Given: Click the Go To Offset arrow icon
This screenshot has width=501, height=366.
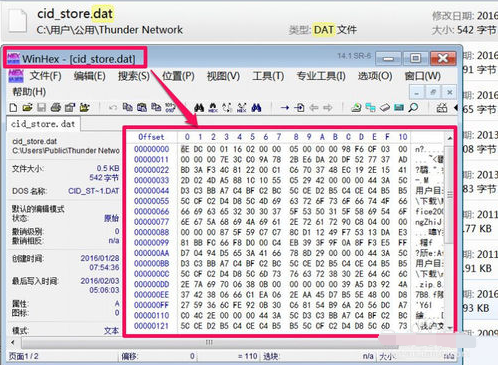Looking at the screenshot, I should pos(285,107).
